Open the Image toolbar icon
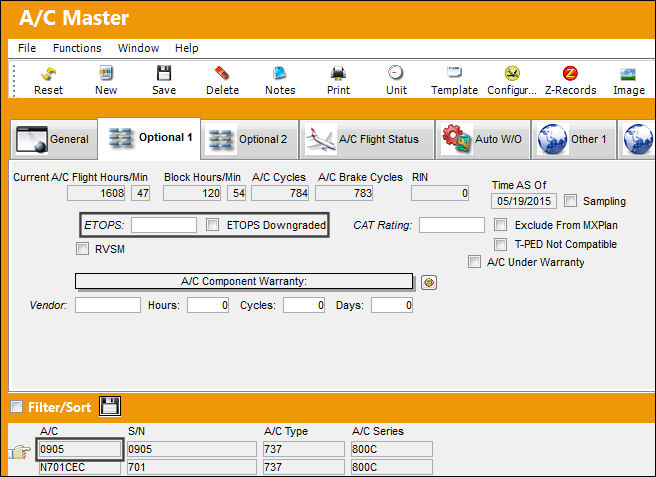 628,81
